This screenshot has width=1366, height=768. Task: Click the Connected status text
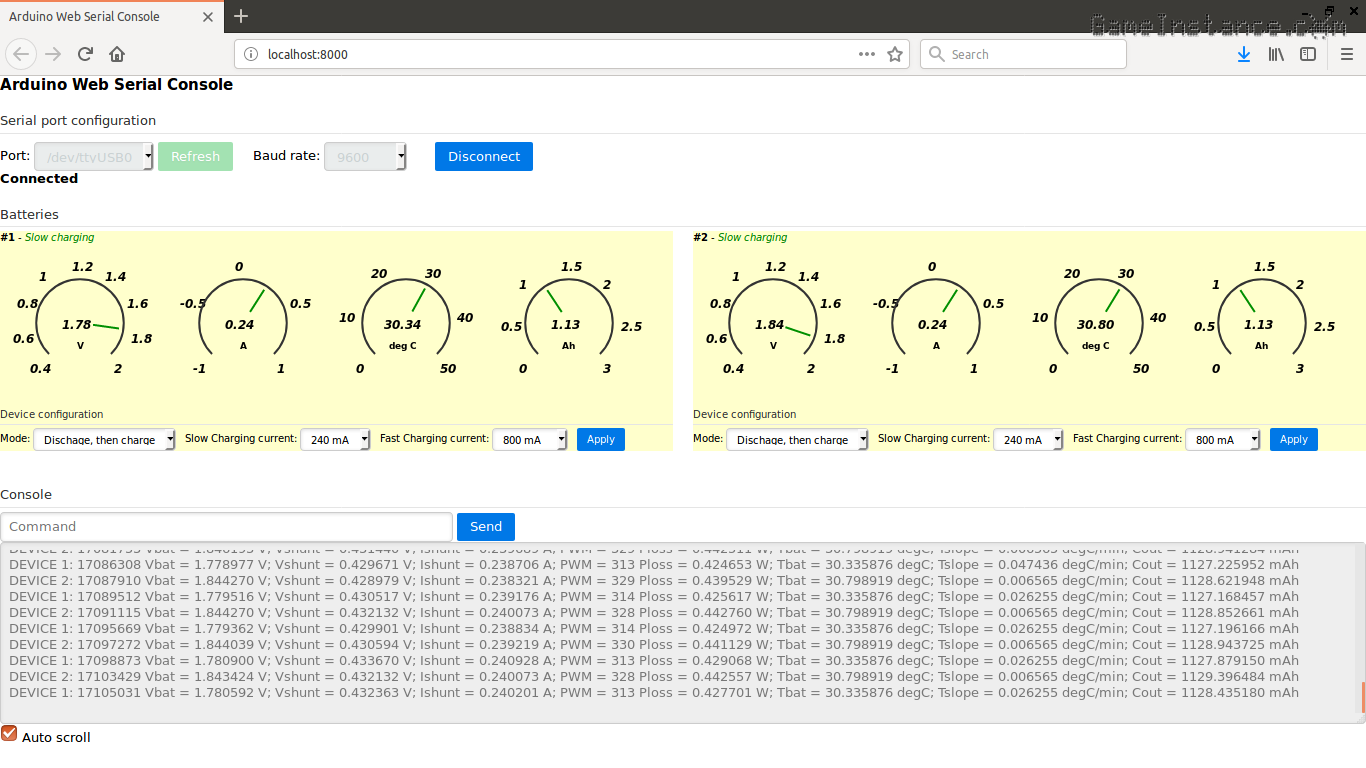tap(39, 179)
